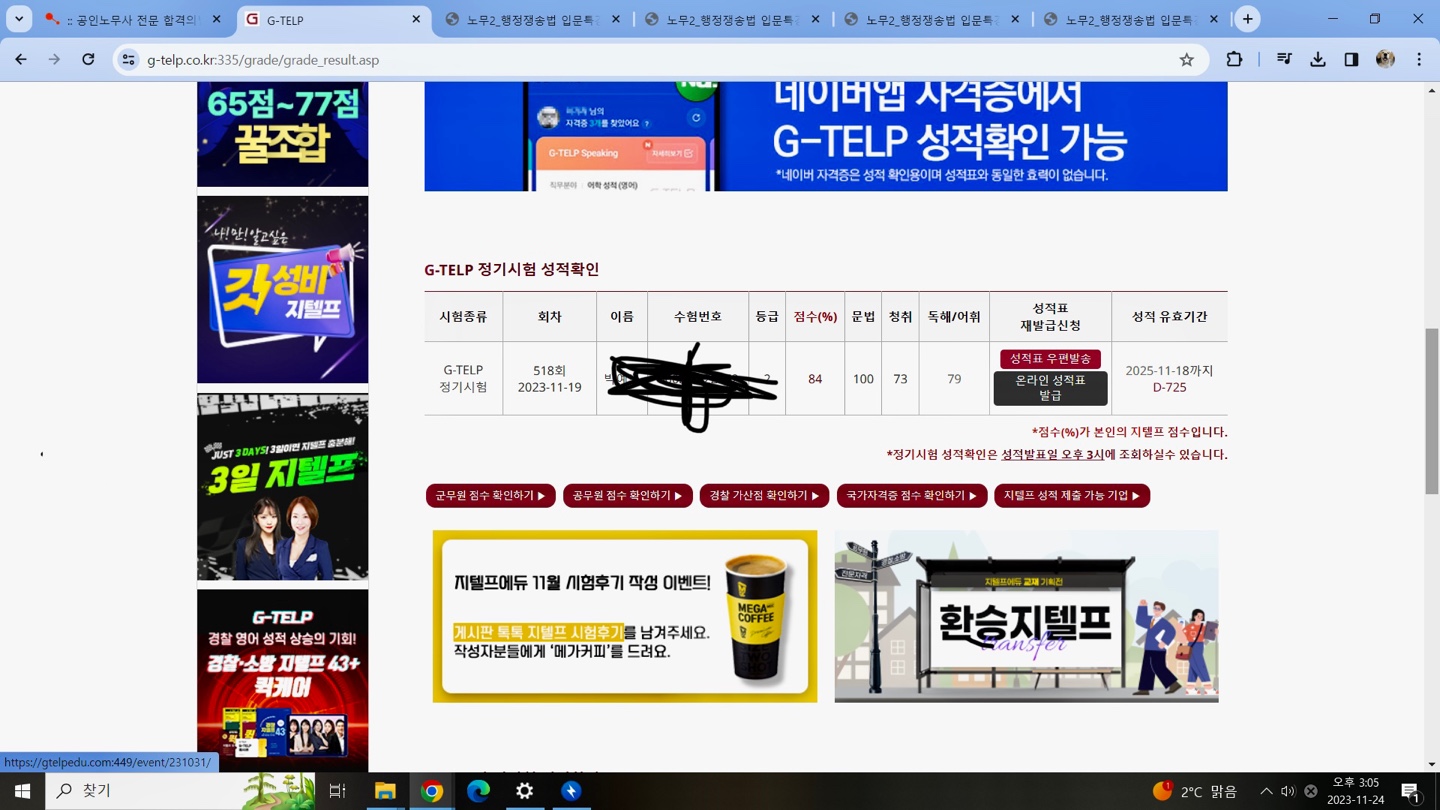1440x810 pixels.
Task: Open File Explorer from the taskbar
Action: [x=385, y=791]
